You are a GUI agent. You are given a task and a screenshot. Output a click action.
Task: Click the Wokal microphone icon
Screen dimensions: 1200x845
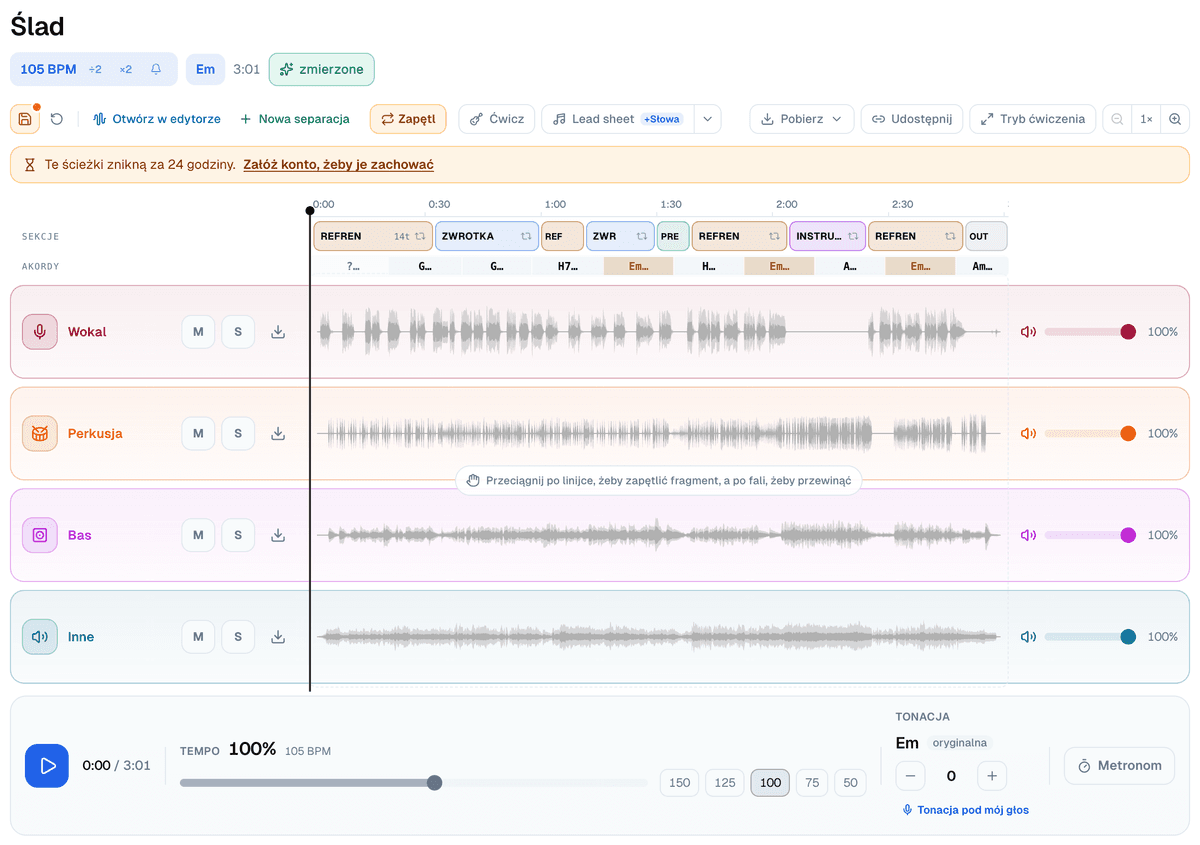point(40,332)
